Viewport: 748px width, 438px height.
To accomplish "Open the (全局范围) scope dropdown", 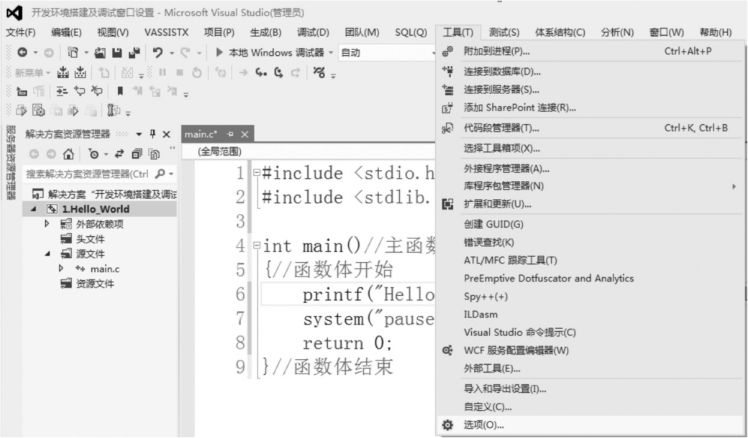I will coord(310,152).
